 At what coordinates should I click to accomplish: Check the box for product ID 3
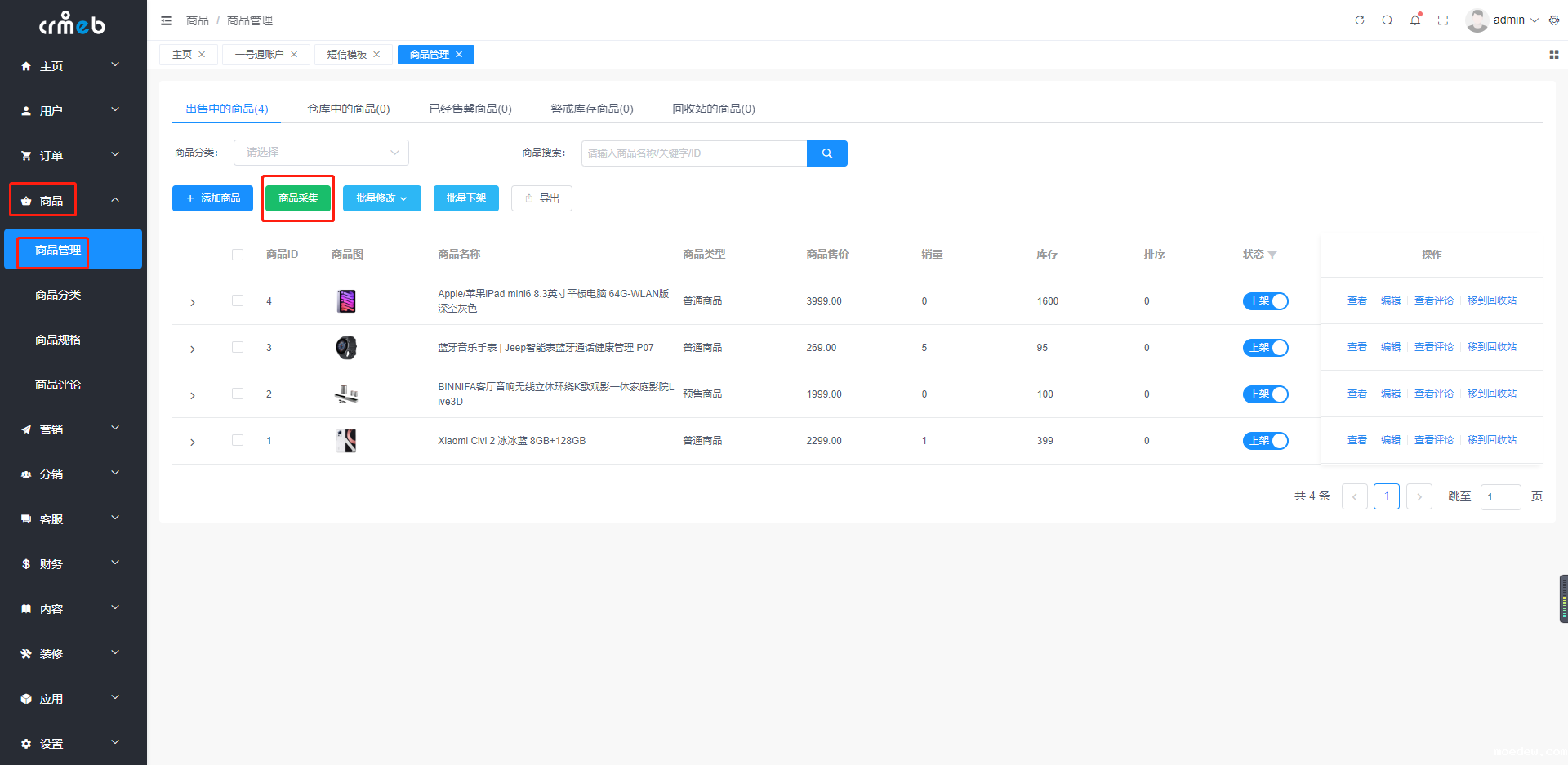(238, 347)
